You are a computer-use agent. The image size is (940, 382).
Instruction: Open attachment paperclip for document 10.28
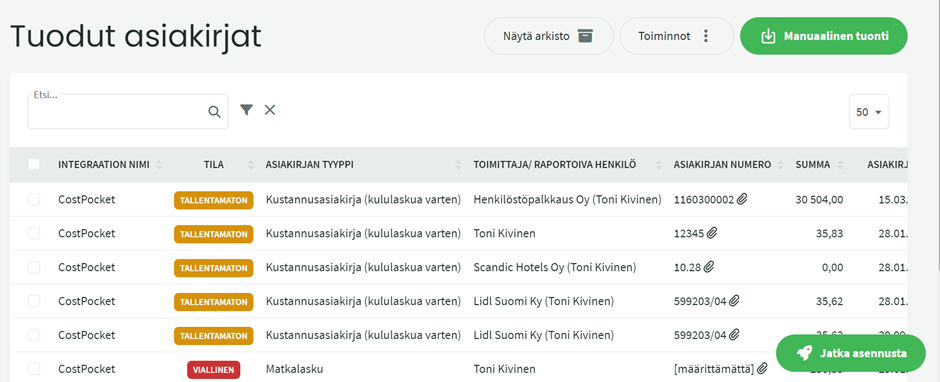pyautogui.click(x=709, y=267)
